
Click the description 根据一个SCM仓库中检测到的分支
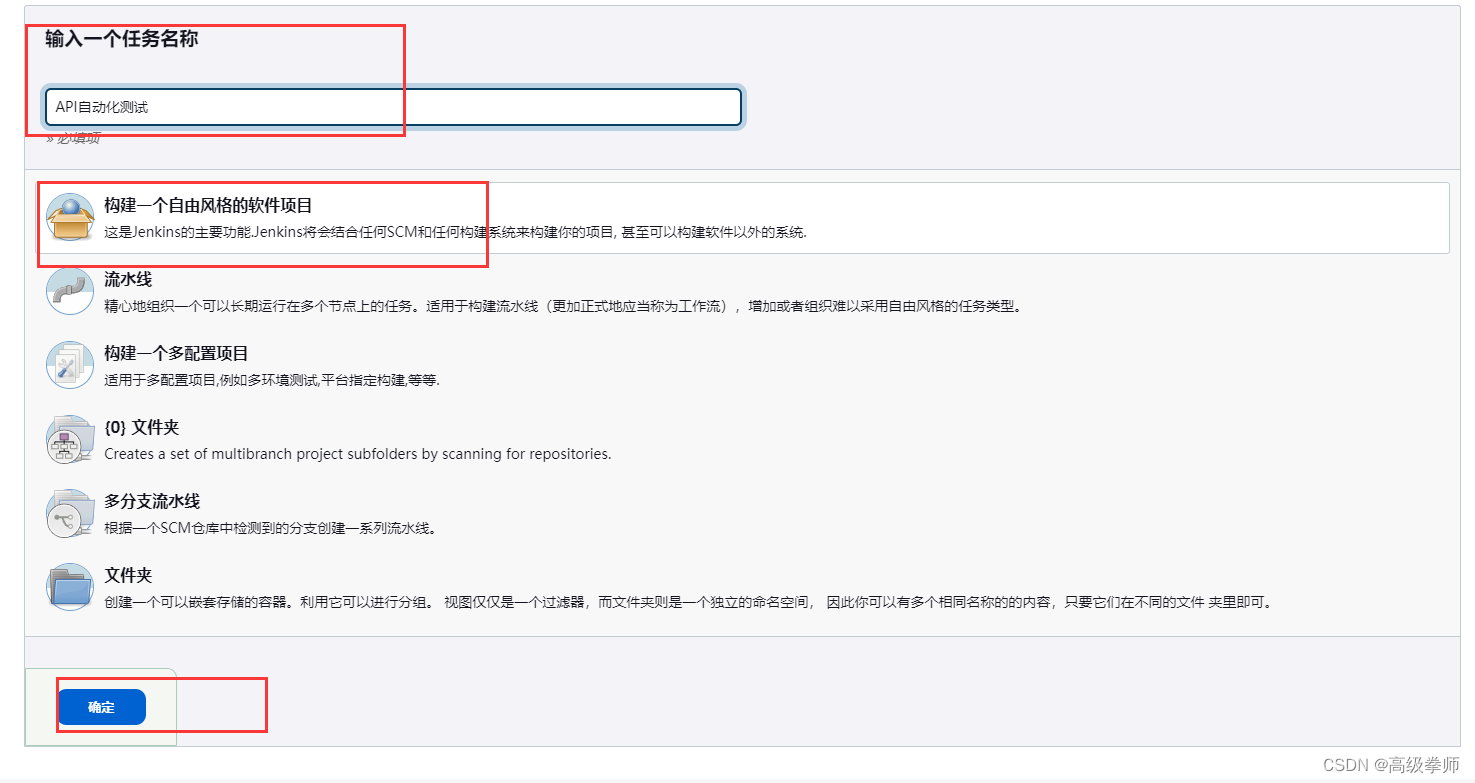[x=270, y=528]
